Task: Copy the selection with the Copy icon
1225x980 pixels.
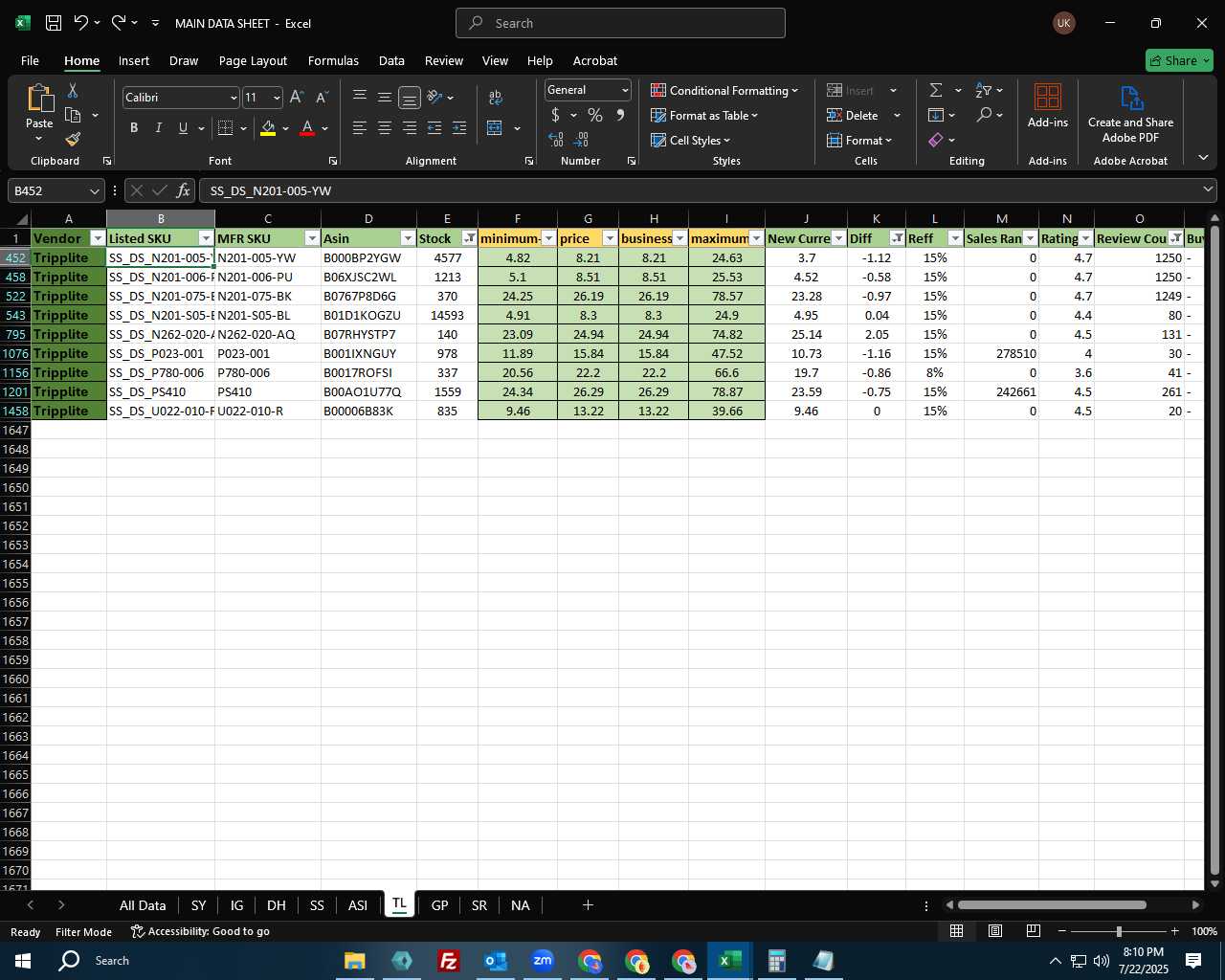Action: pyautogui.click(x=73, y=115)
